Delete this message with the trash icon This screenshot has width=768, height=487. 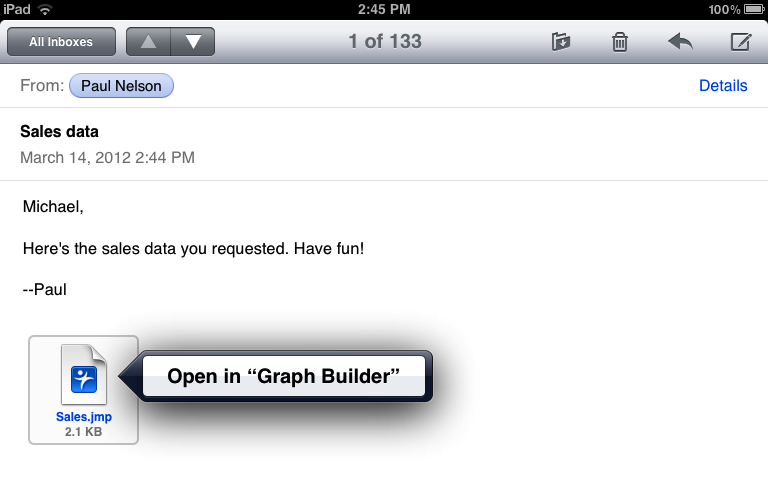(x=620, y=42)
